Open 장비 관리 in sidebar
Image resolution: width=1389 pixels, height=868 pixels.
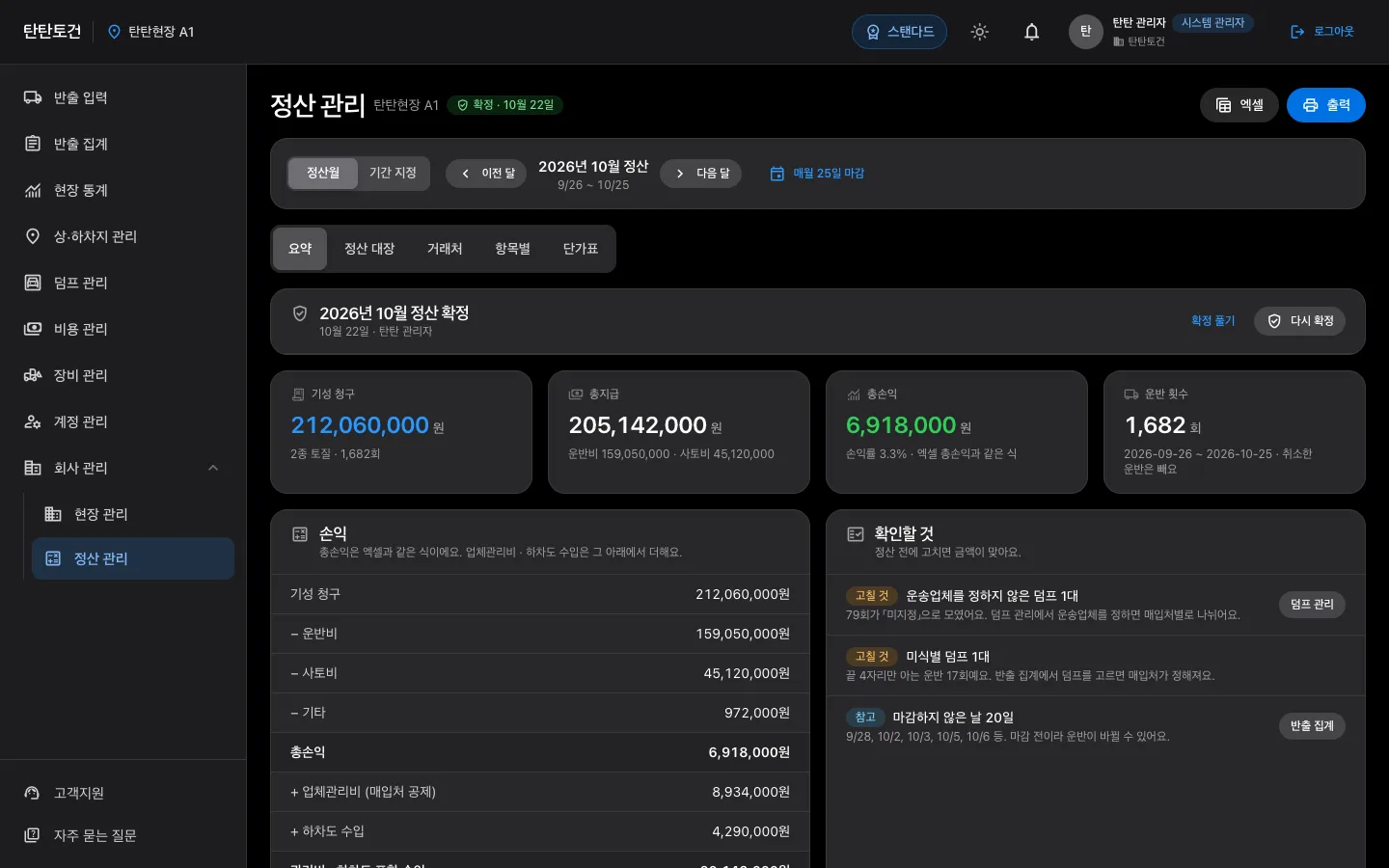(123, 375)
